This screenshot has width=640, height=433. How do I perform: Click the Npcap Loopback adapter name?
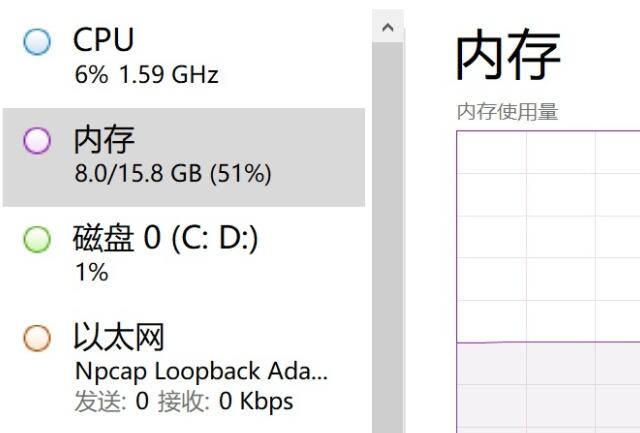pyautogui.click(x=201, y=371)
